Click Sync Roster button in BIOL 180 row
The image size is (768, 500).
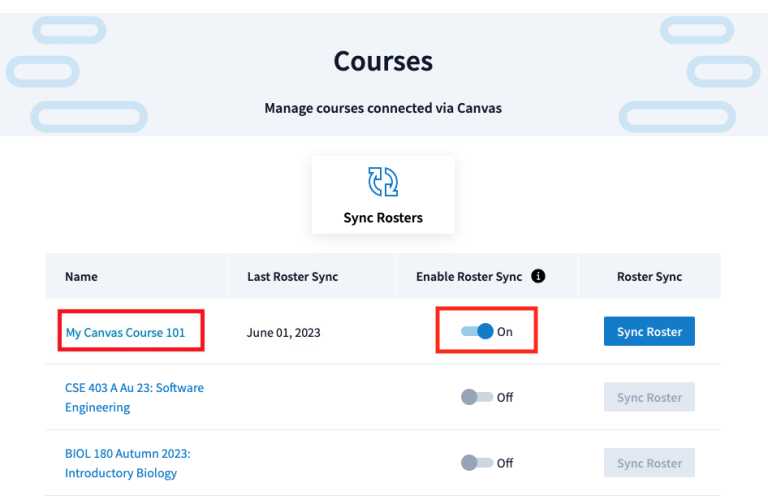tap(649, 463)
